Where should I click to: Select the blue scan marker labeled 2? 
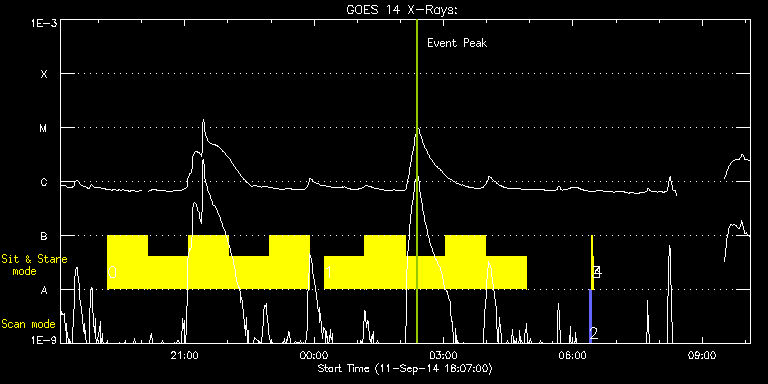pyautogui.click(x=590, y=316)
